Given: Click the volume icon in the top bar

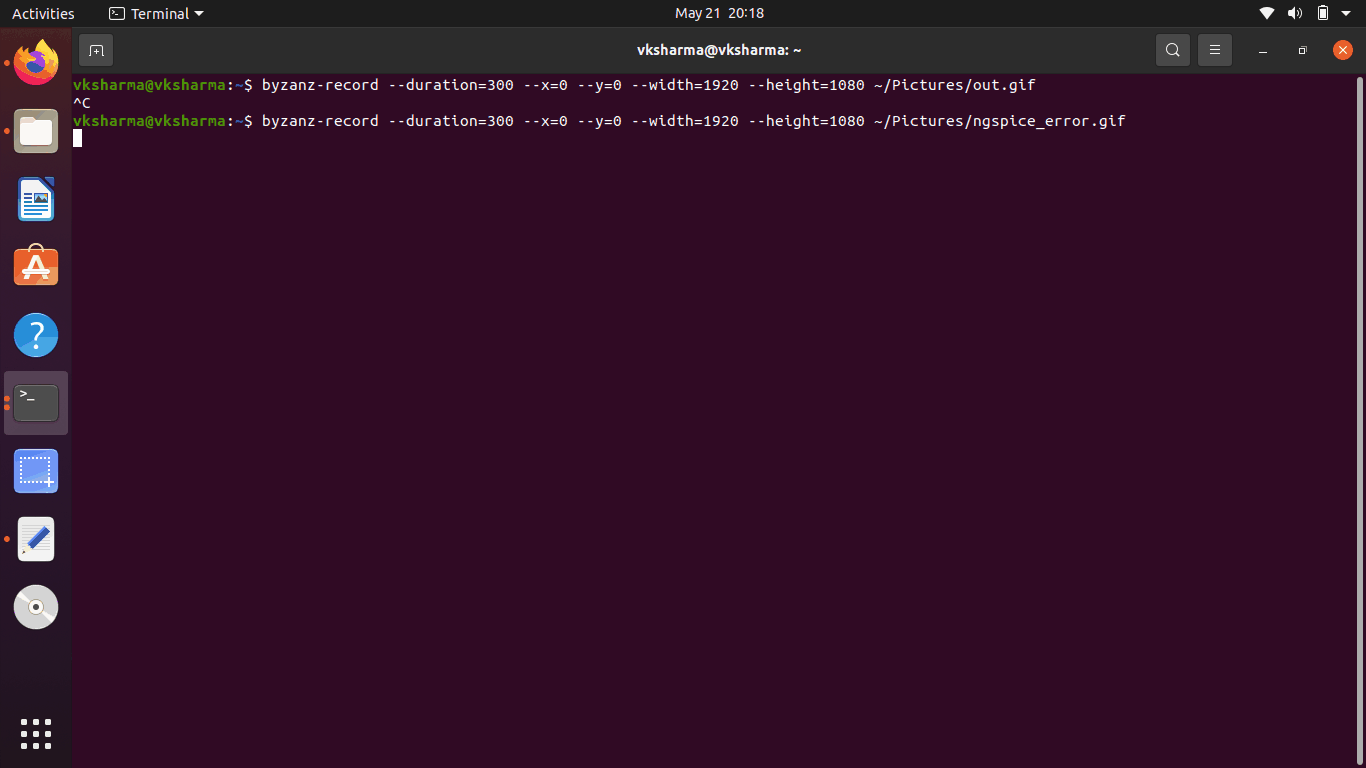Looking at the screenshot, I should [1294, 13].
